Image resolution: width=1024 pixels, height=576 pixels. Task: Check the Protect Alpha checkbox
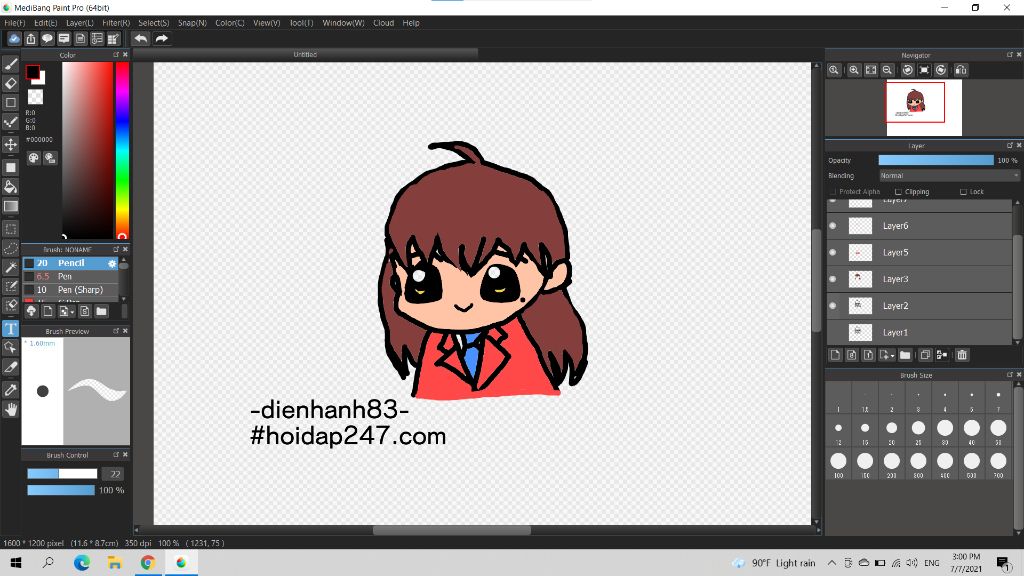833,192
